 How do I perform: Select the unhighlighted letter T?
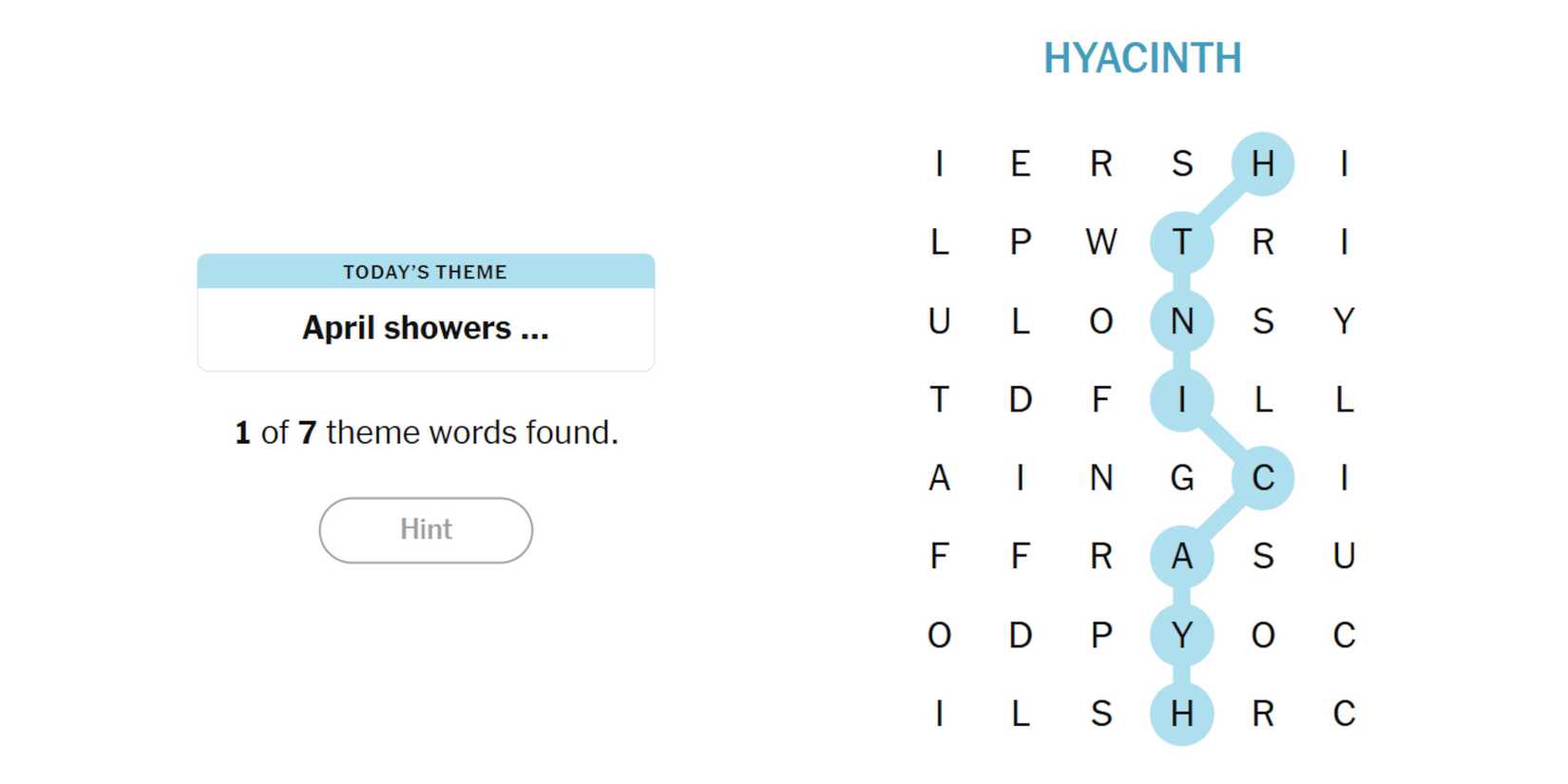[939, 399]
